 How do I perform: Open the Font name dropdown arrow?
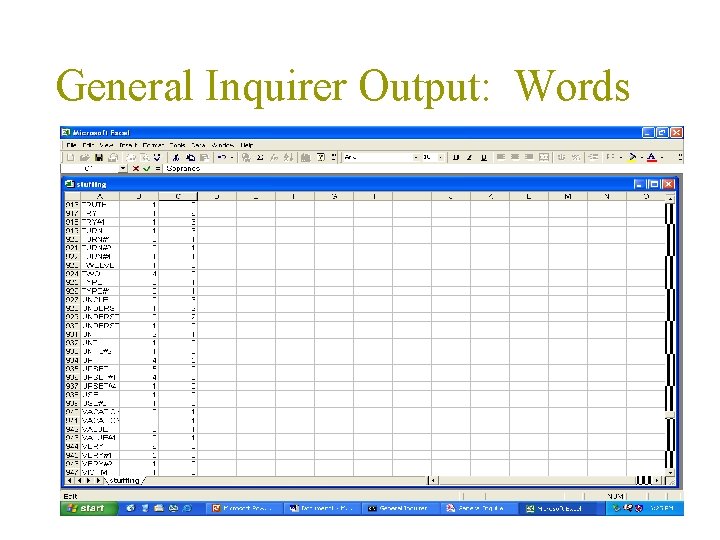point(416,158)
